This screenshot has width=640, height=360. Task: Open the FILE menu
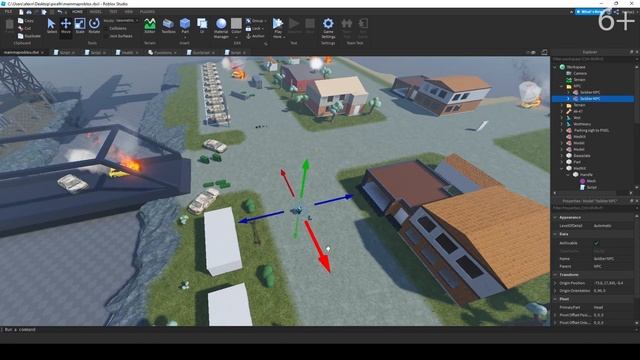8,12
